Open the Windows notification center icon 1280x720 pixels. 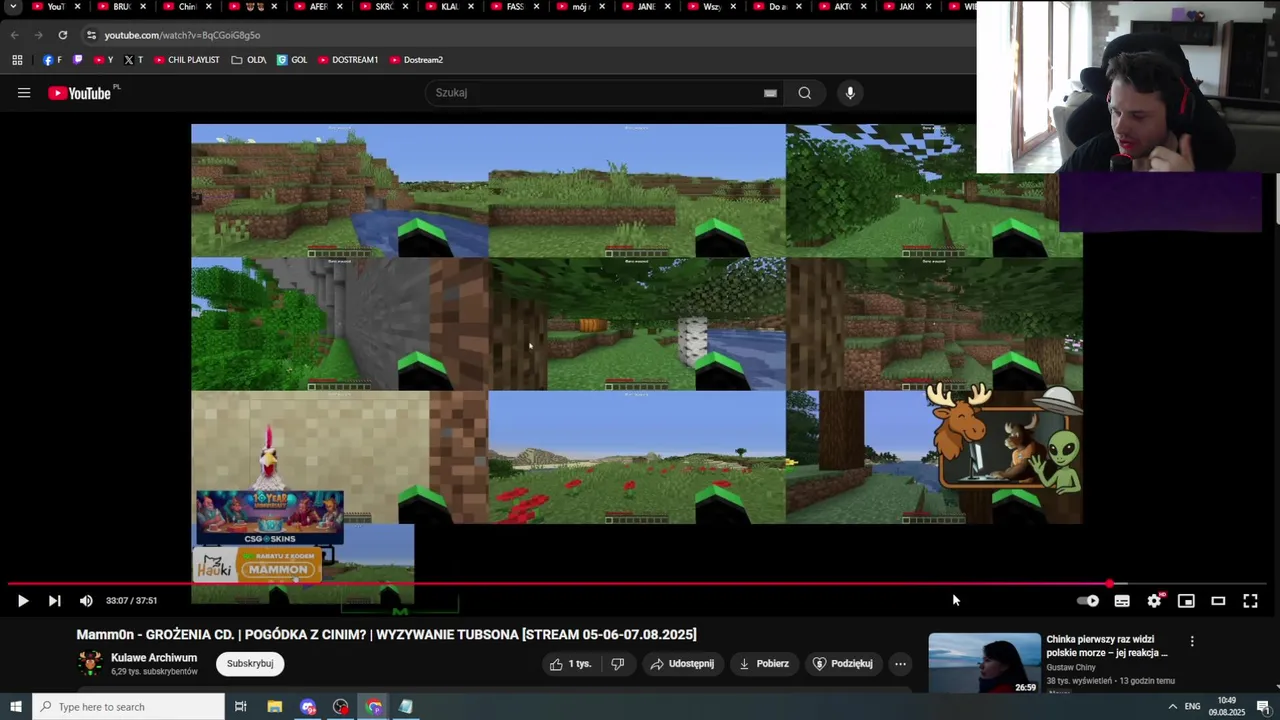[x=1262, y=707]
